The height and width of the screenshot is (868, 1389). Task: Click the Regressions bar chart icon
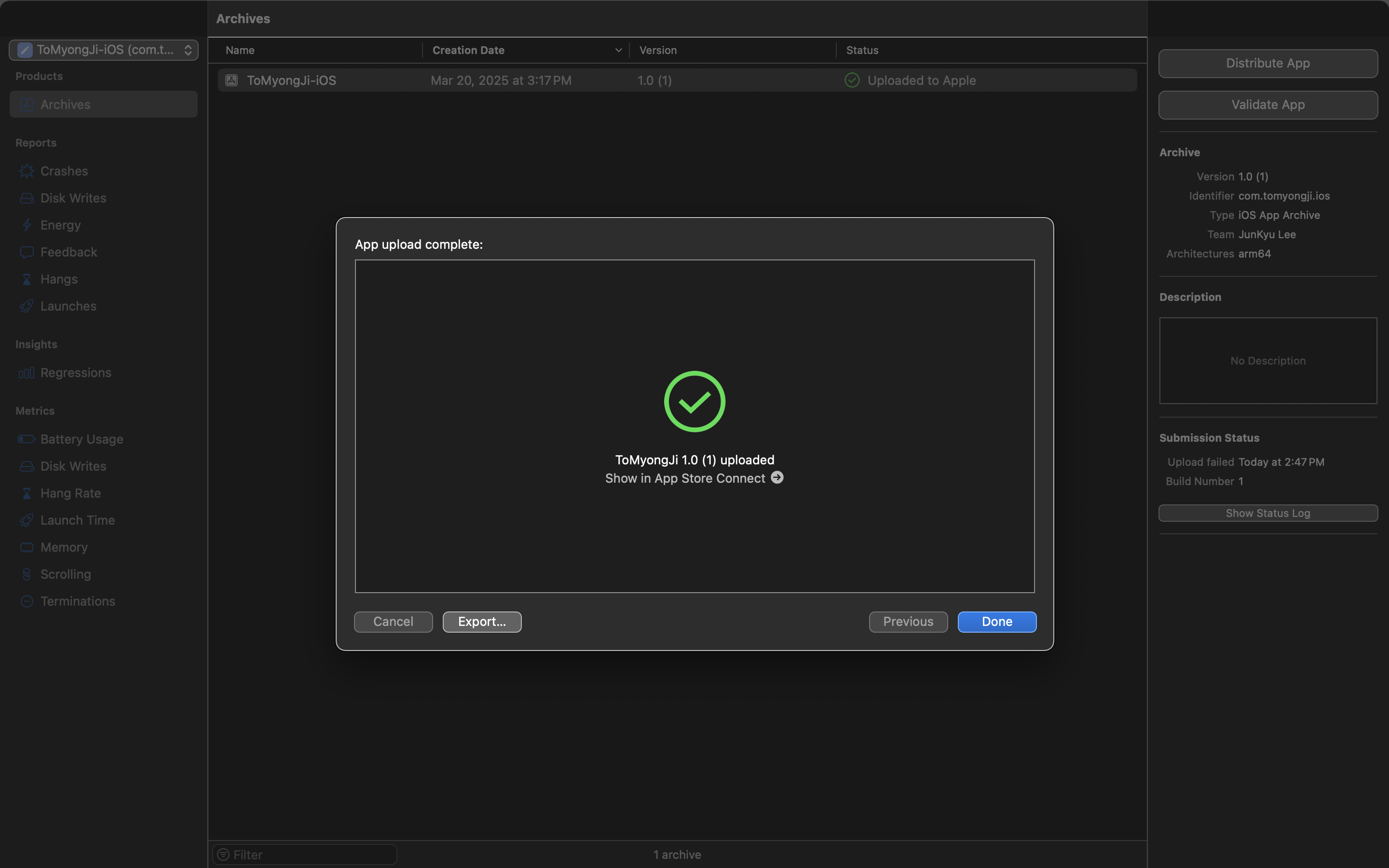pyautogui.click(x=27, y=373)
